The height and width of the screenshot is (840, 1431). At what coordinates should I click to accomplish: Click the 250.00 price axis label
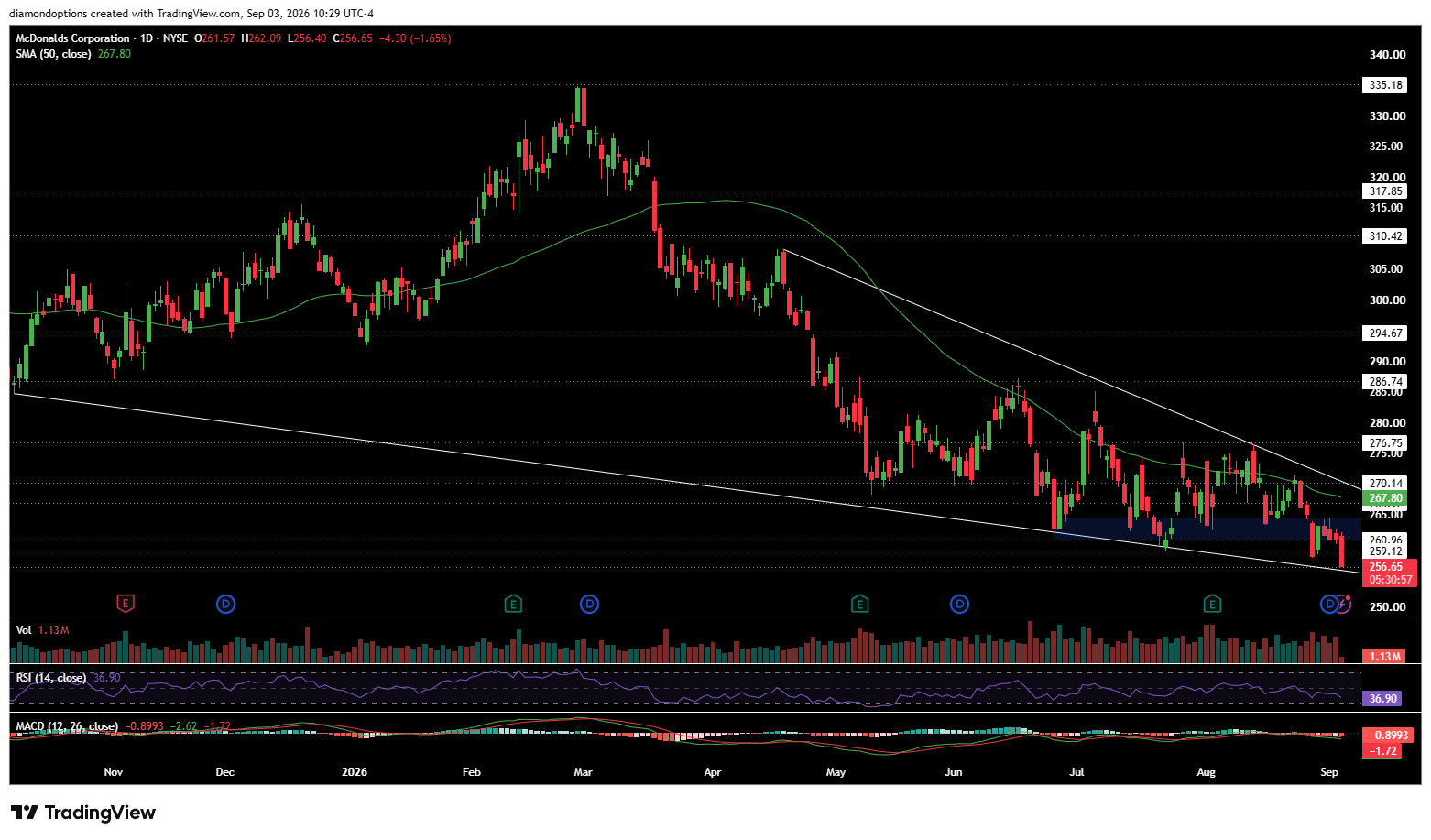click(x=1387, y=607)
